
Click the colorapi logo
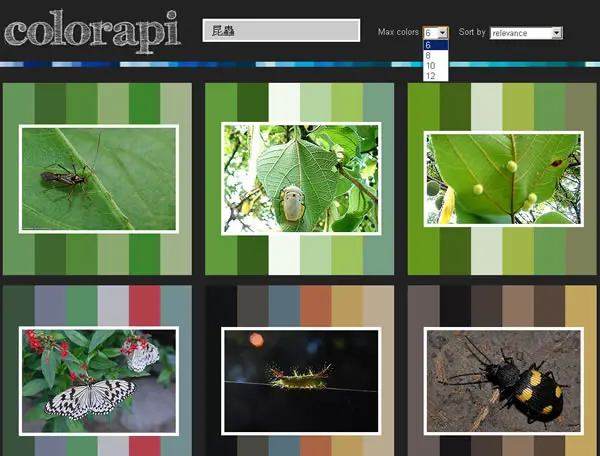(x=92, y=31)
